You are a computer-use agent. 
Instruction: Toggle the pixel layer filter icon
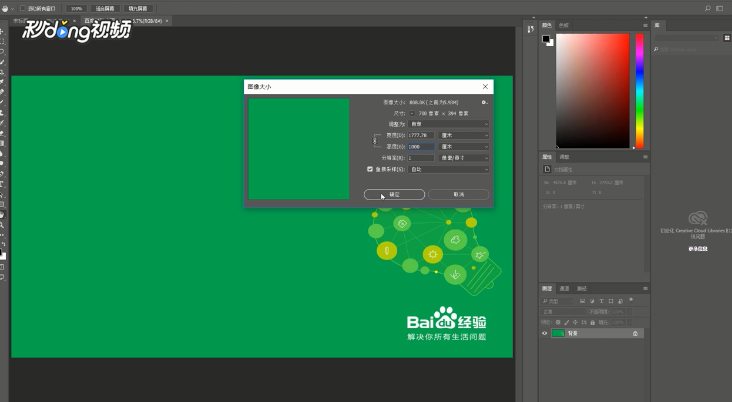point(583,301)
